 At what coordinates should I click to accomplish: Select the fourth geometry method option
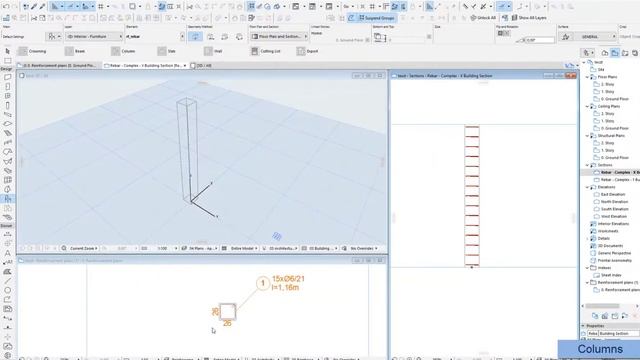(239, 37)
